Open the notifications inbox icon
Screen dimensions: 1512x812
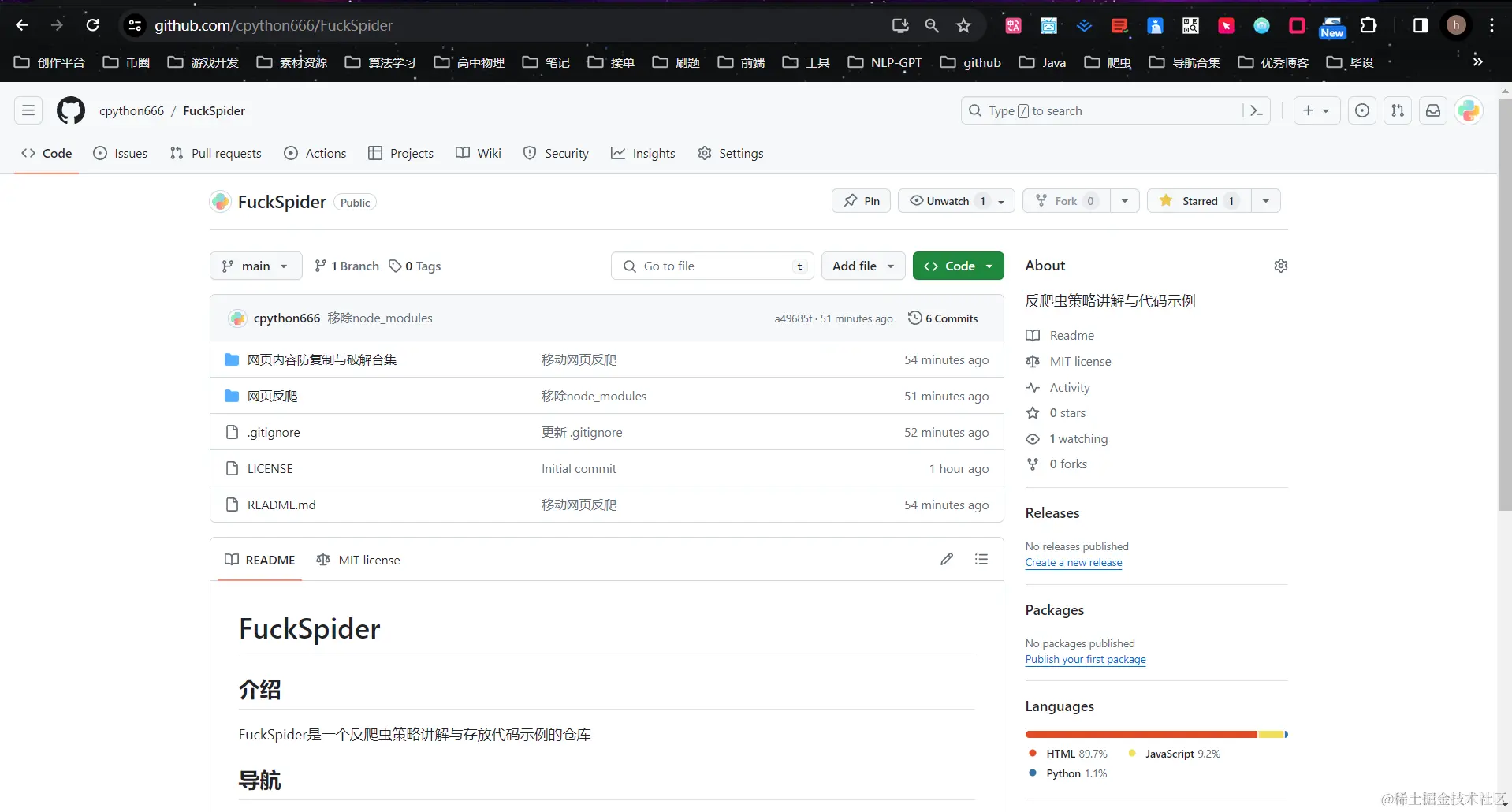[1433, 110]
